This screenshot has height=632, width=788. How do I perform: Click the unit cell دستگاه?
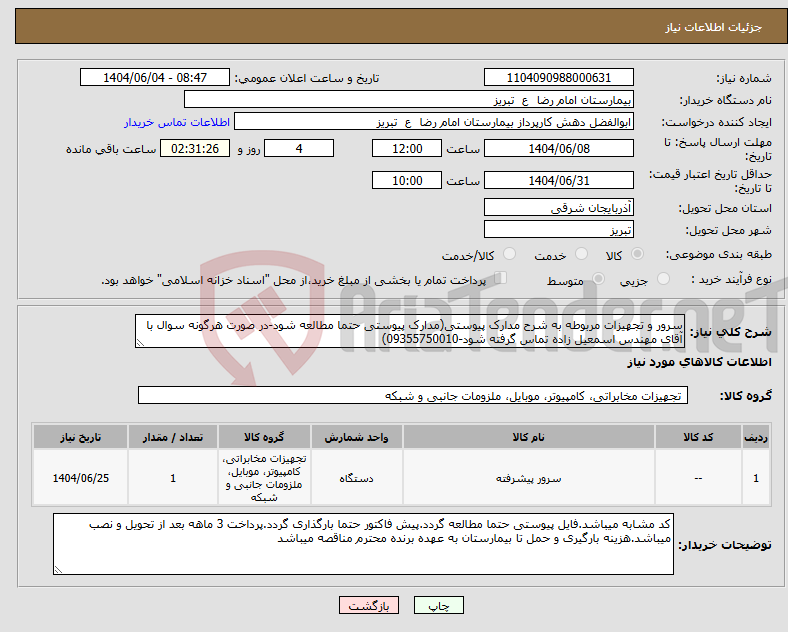coord(356,478)
